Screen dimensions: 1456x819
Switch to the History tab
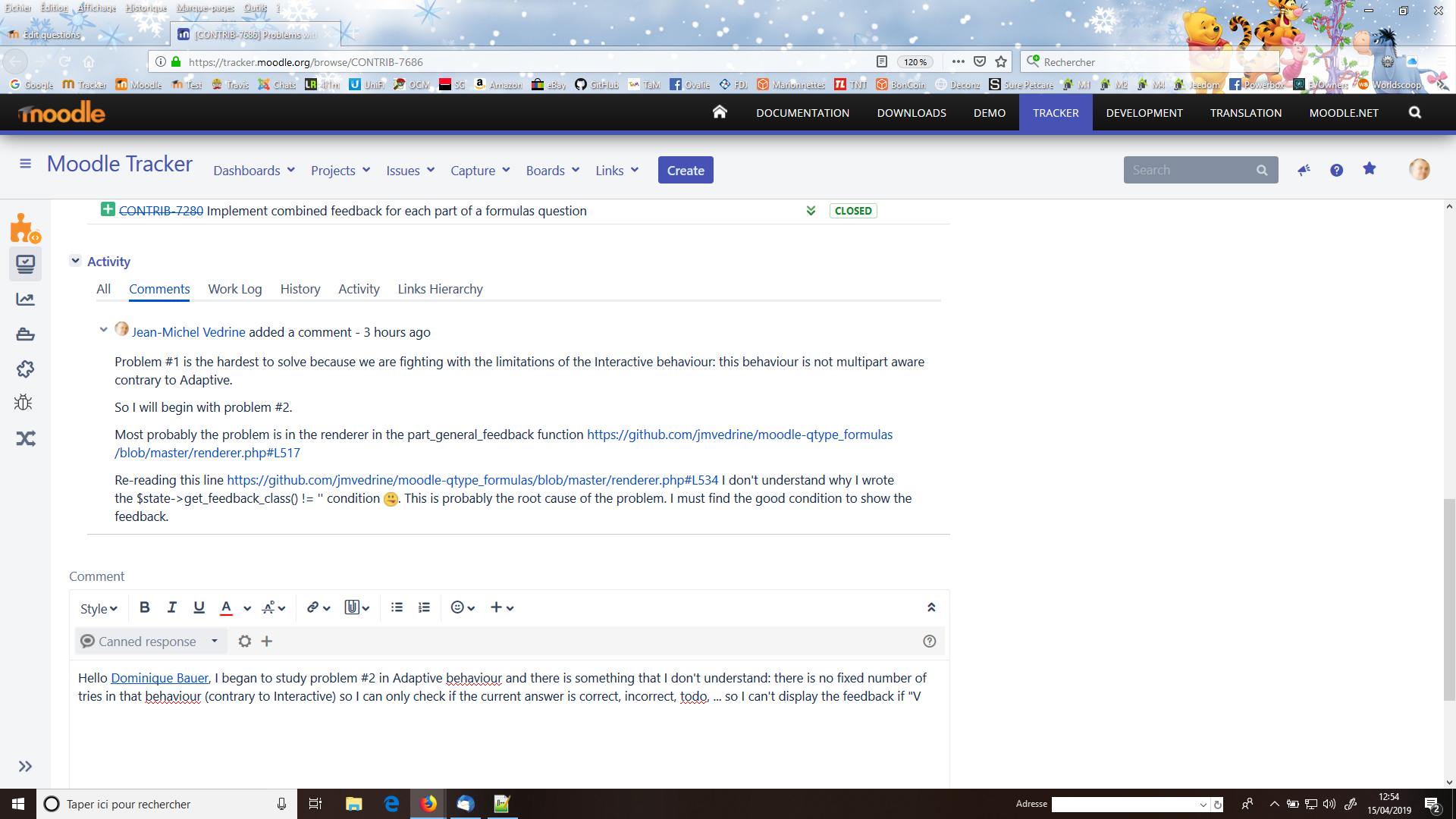[300, 289]
